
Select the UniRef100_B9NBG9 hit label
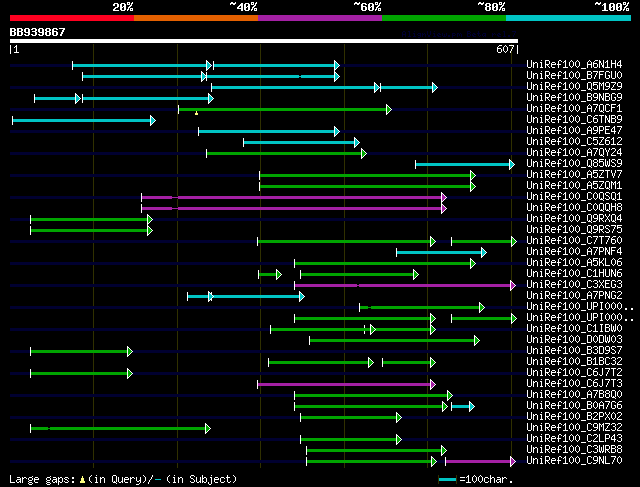point(574,97)
